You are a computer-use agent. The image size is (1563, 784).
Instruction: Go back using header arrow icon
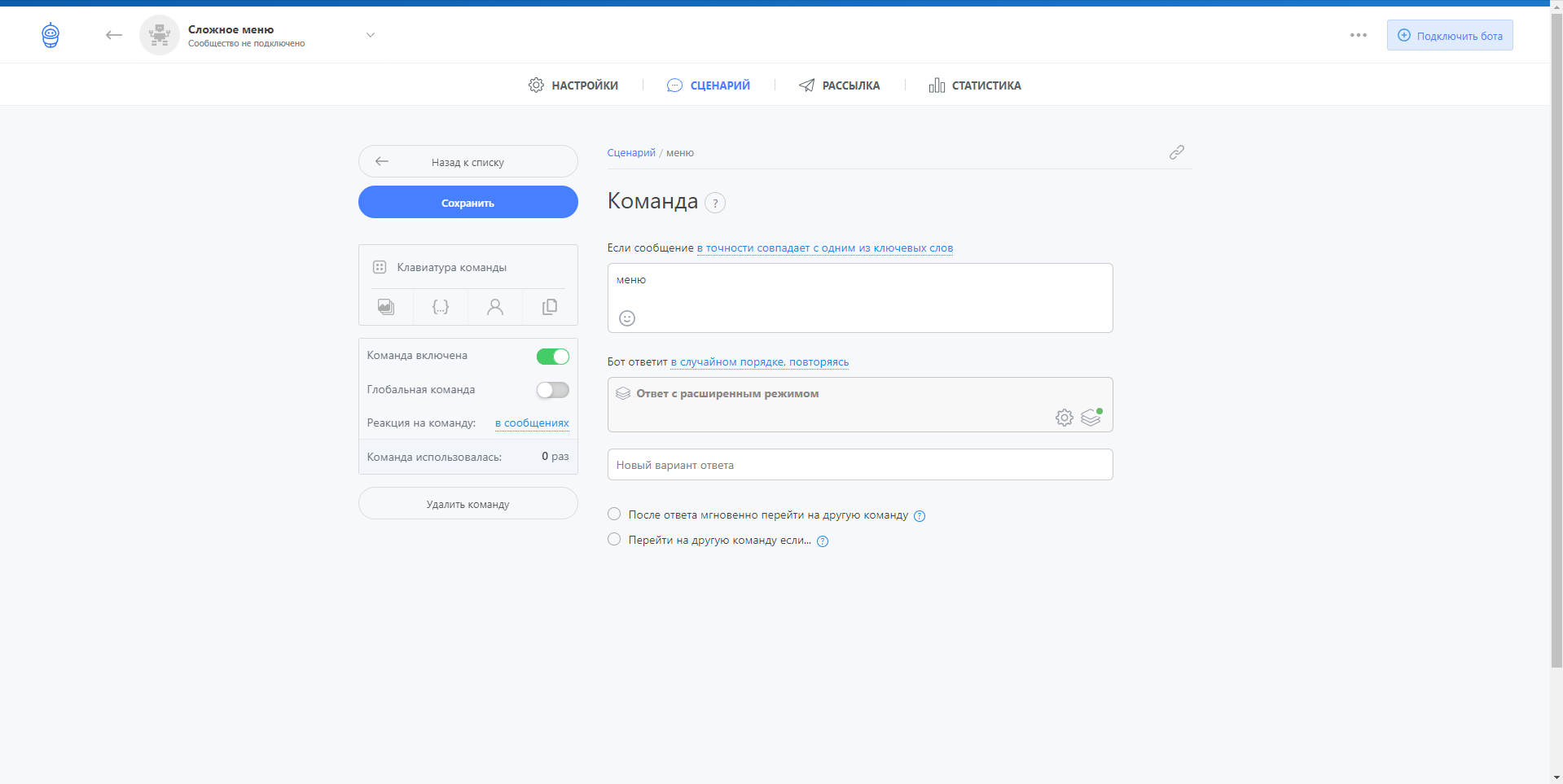coord(114,35)
